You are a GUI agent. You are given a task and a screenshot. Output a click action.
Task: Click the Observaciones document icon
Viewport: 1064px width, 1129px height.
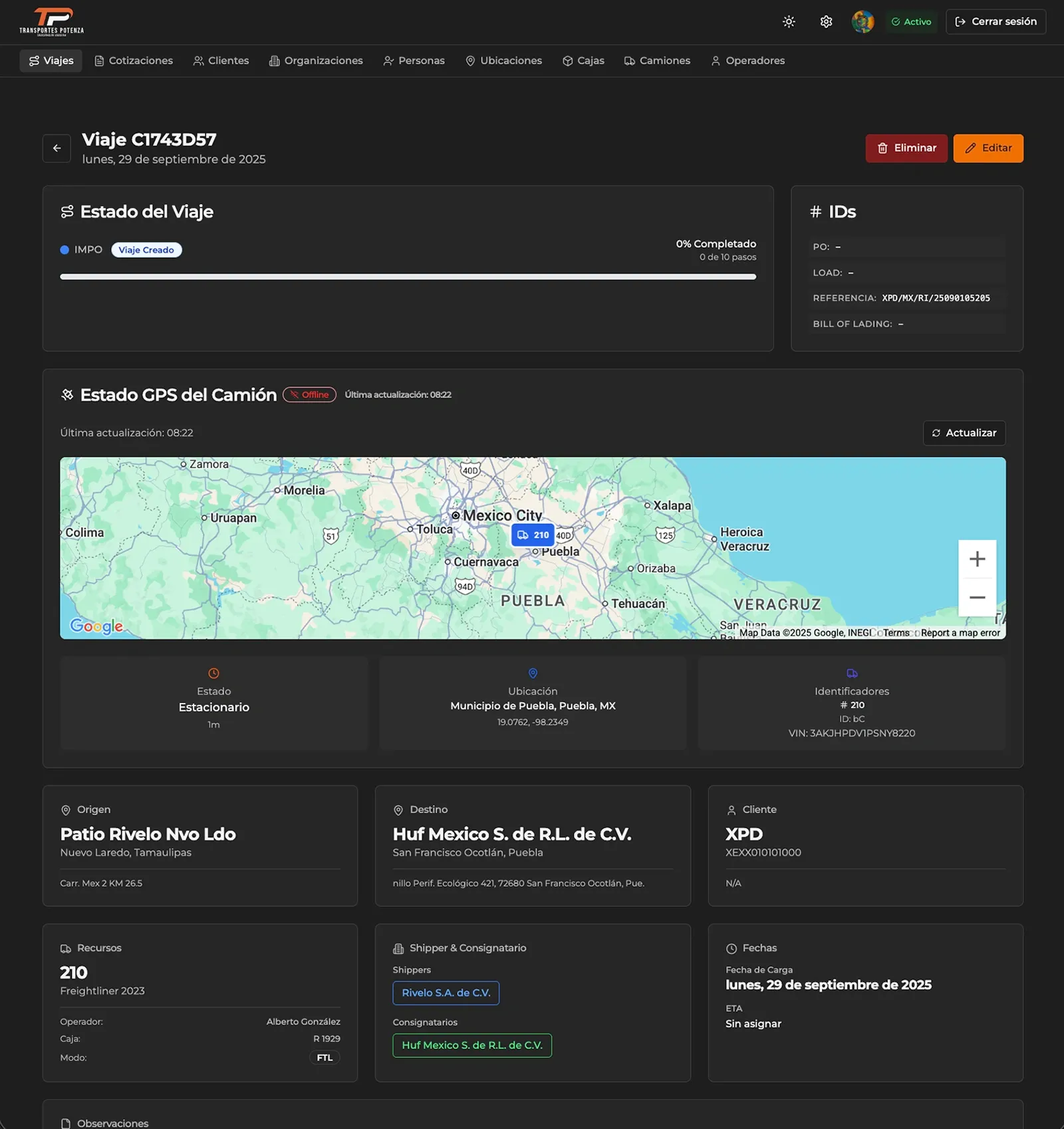pyautogui.click(x=66, y=1124)
